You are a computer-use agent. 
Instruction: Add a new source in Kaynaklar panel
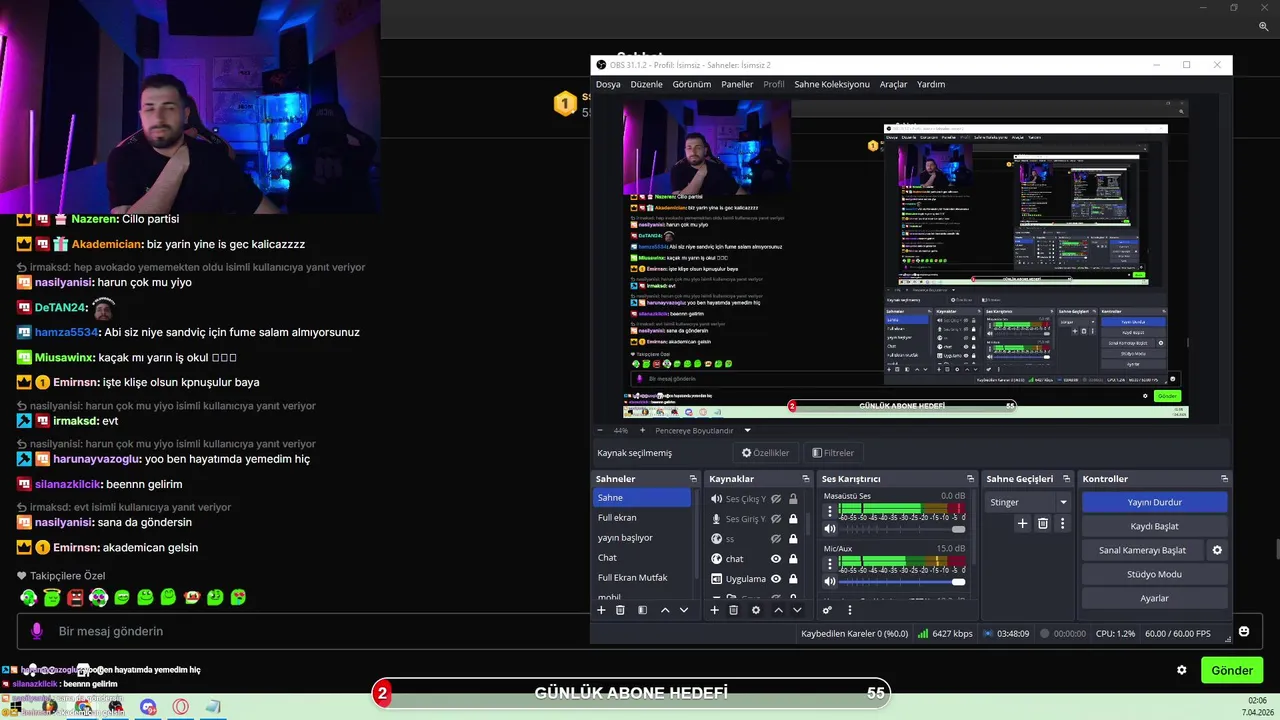pyautogui.click(x=714, y=610)
